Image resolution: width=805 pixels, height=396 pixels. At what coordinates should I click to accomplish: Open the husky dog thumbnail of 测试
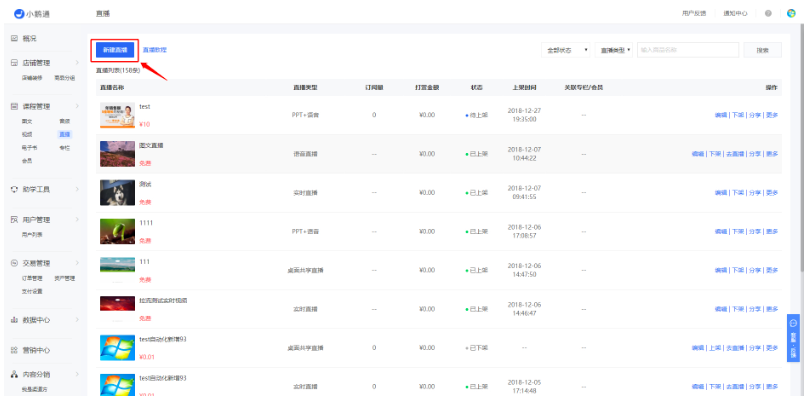(x=118, y=193)
